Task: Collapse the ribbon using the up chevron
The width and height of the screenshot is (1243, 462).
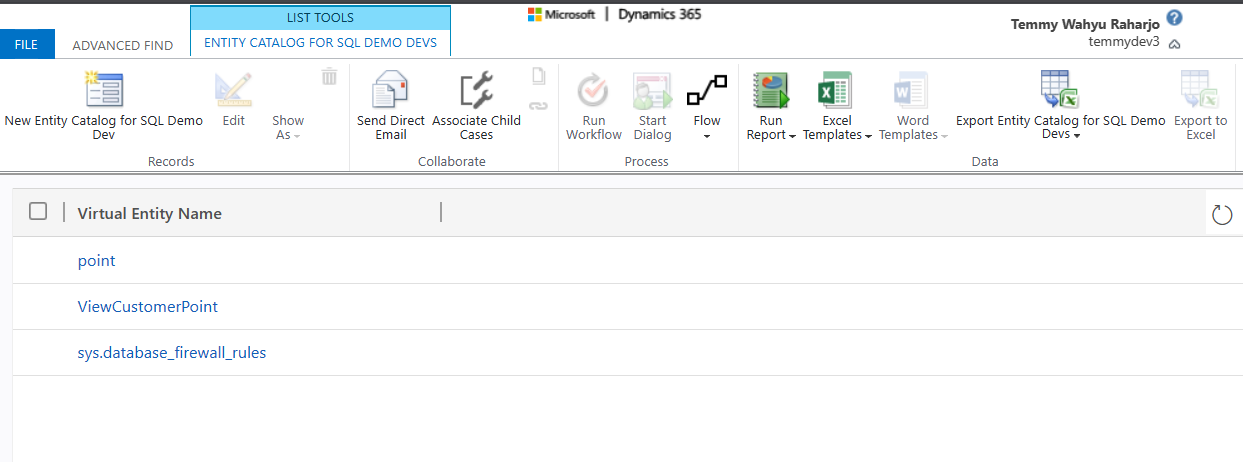Action: 1174,44
